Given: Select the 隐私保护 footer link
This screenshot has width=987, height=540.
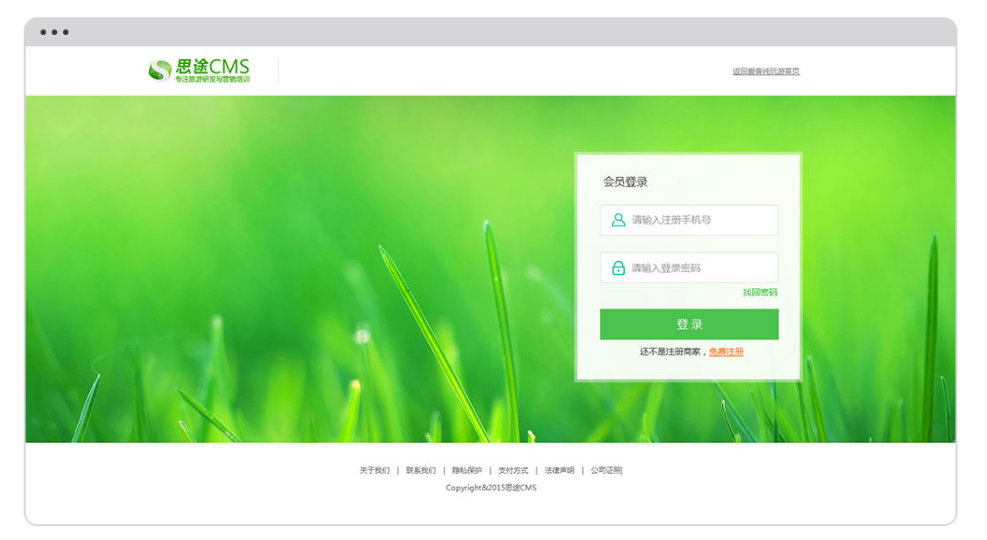Looking at the screenshot, I should 467,470.
